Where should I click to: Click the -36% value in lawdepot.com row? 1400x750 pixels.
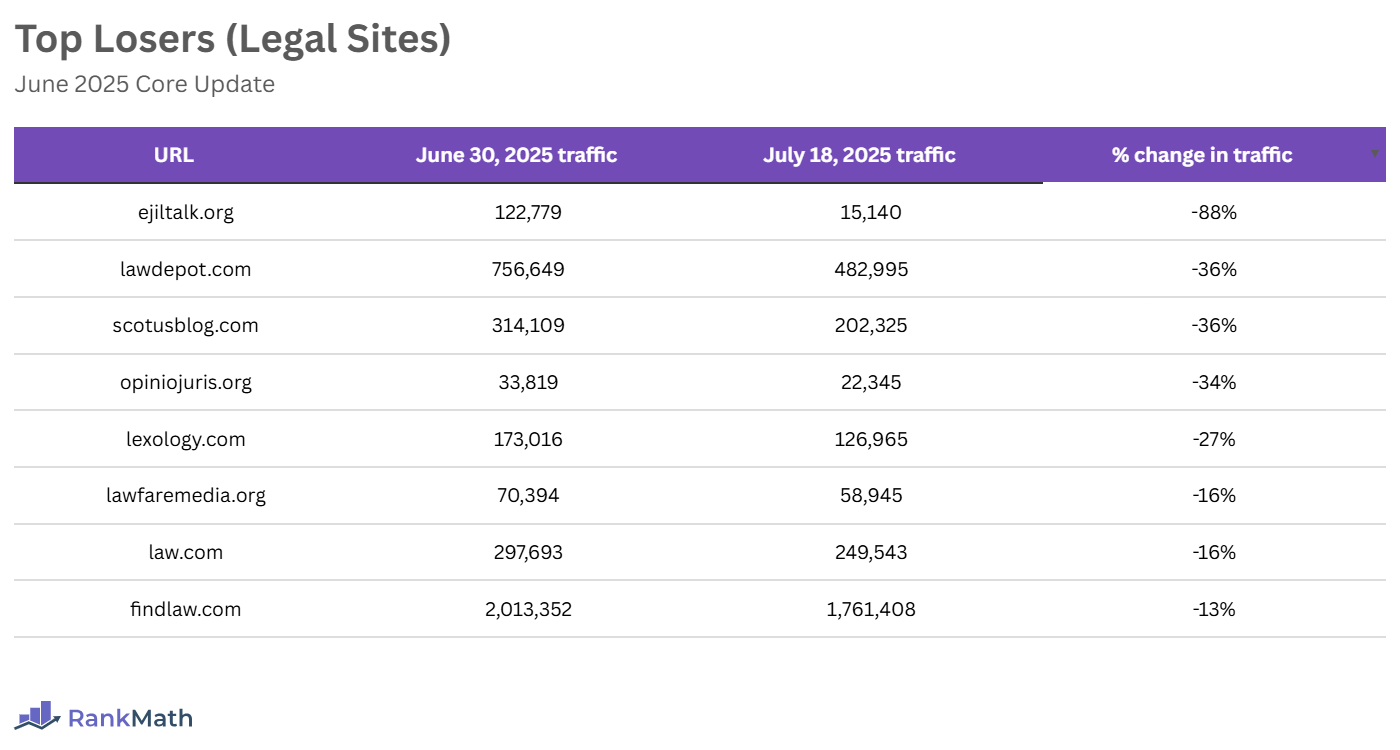click(x=1214, y=269)
